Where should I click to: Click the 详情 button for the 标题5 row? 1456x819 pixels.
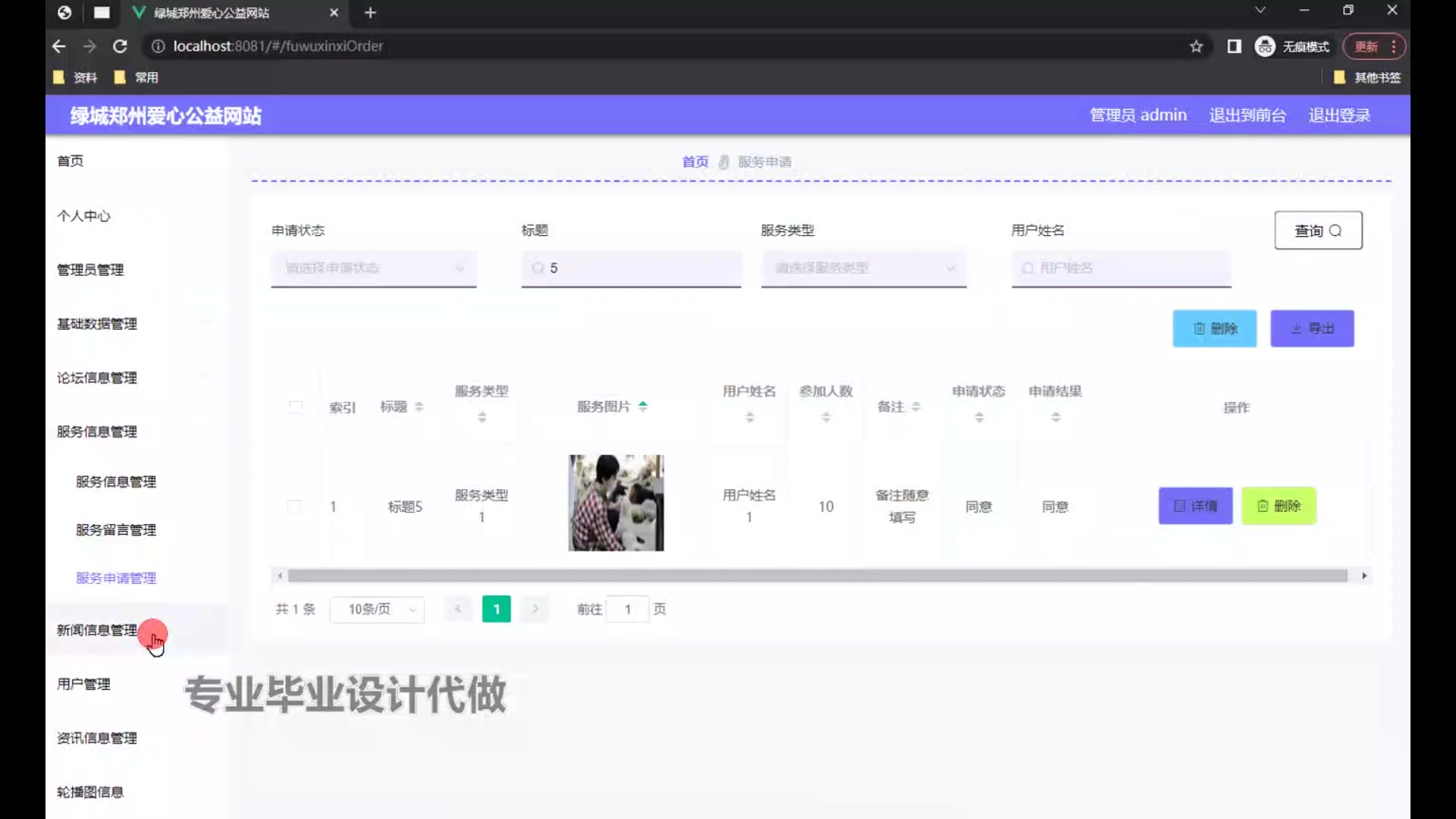[1195, 506]
